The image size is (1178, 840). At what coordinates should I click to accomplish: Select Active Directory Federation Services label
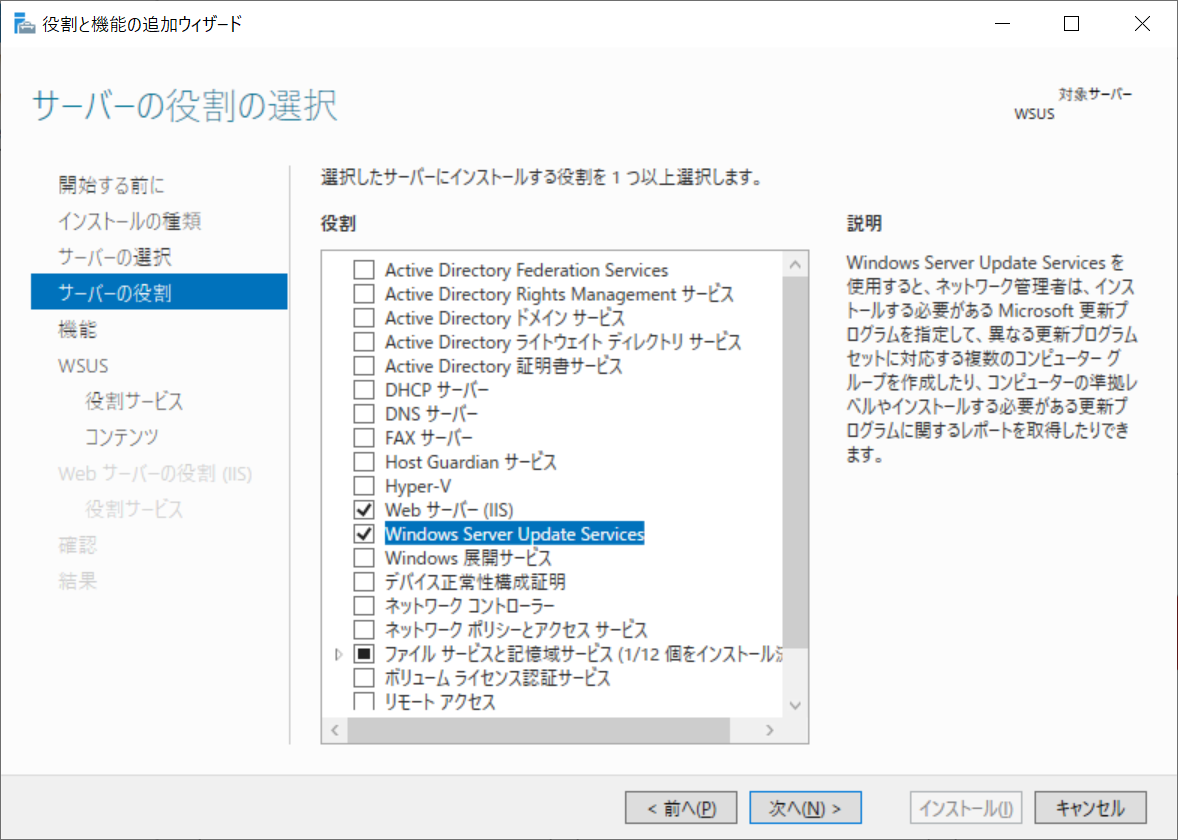pyautogui.click(x=527, y=270)
